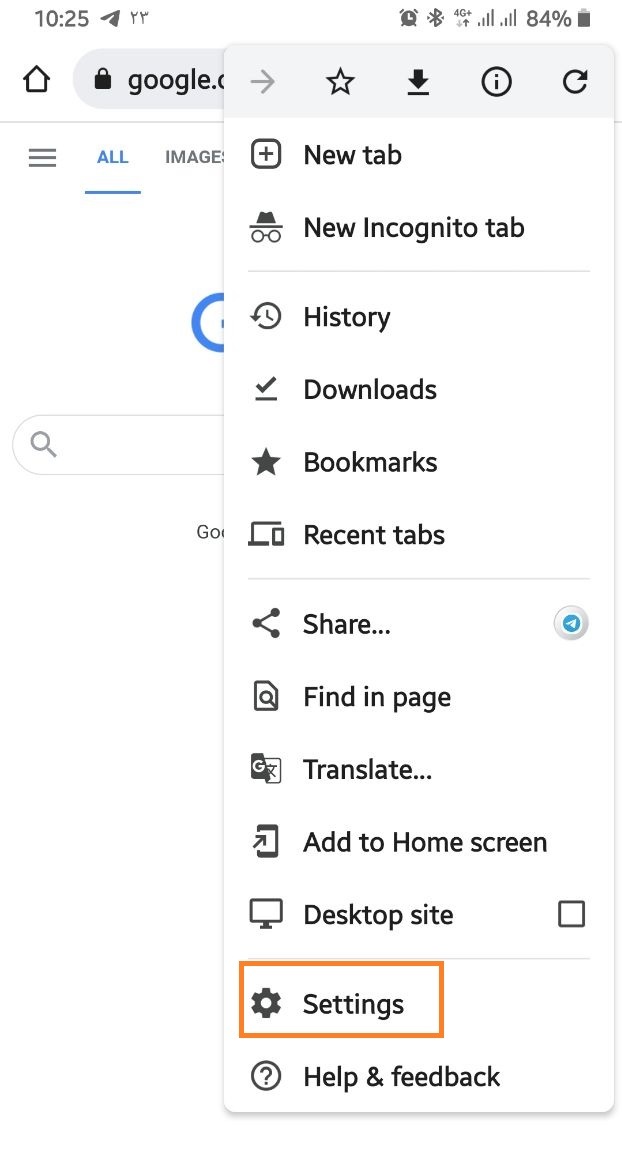Choose Translate… menu option
Viewport: 622px width, 1174px height.
pos(367,770)
